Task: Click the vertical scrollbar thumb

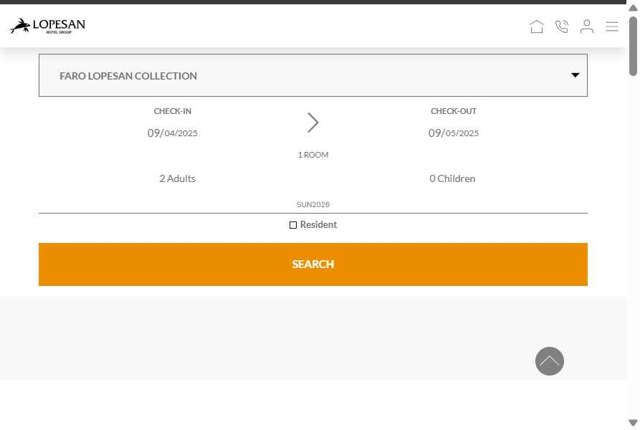Action: (633, 46)
